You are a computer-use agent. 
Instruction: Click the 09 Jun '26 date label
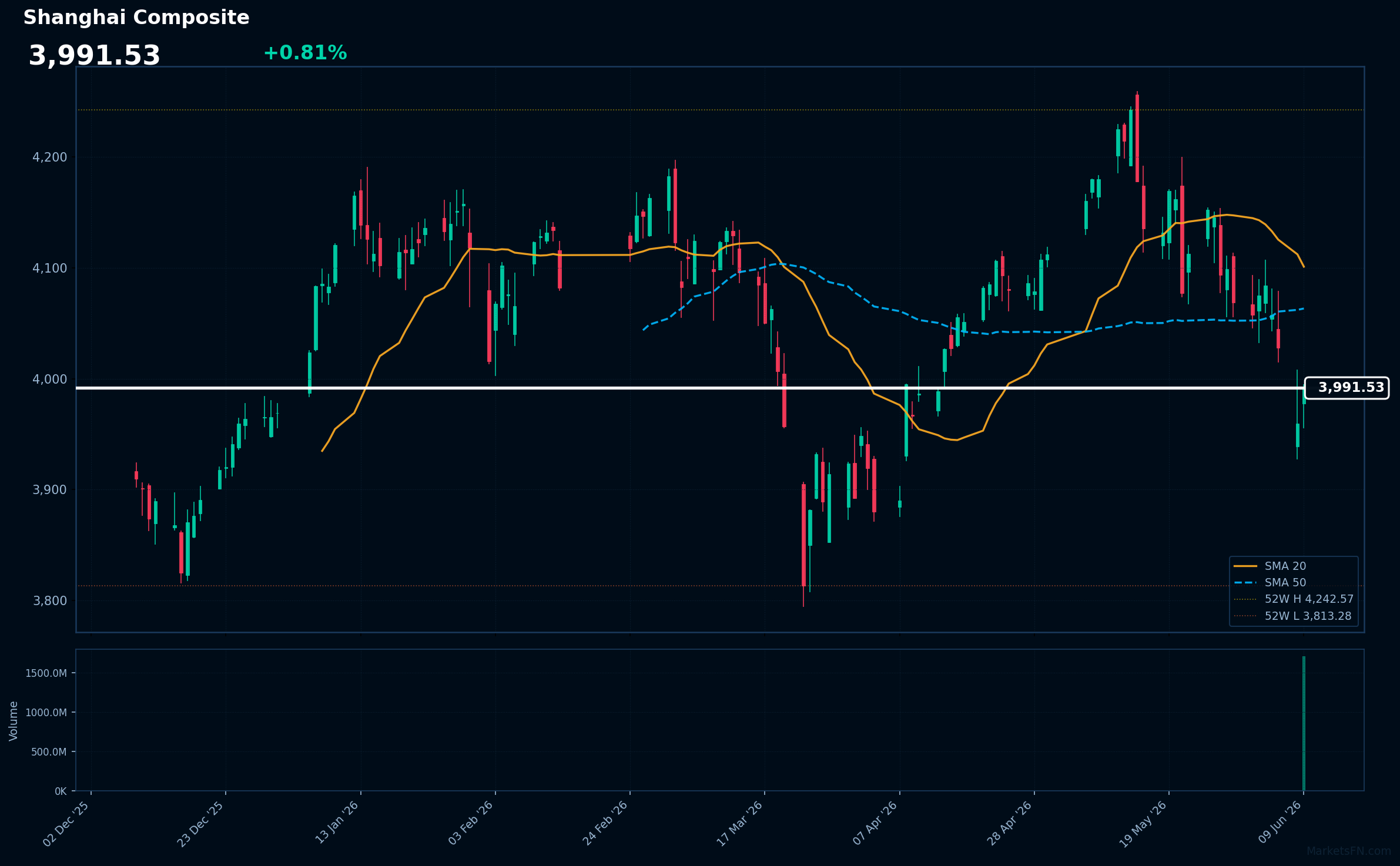click(x=1280, y=824)
